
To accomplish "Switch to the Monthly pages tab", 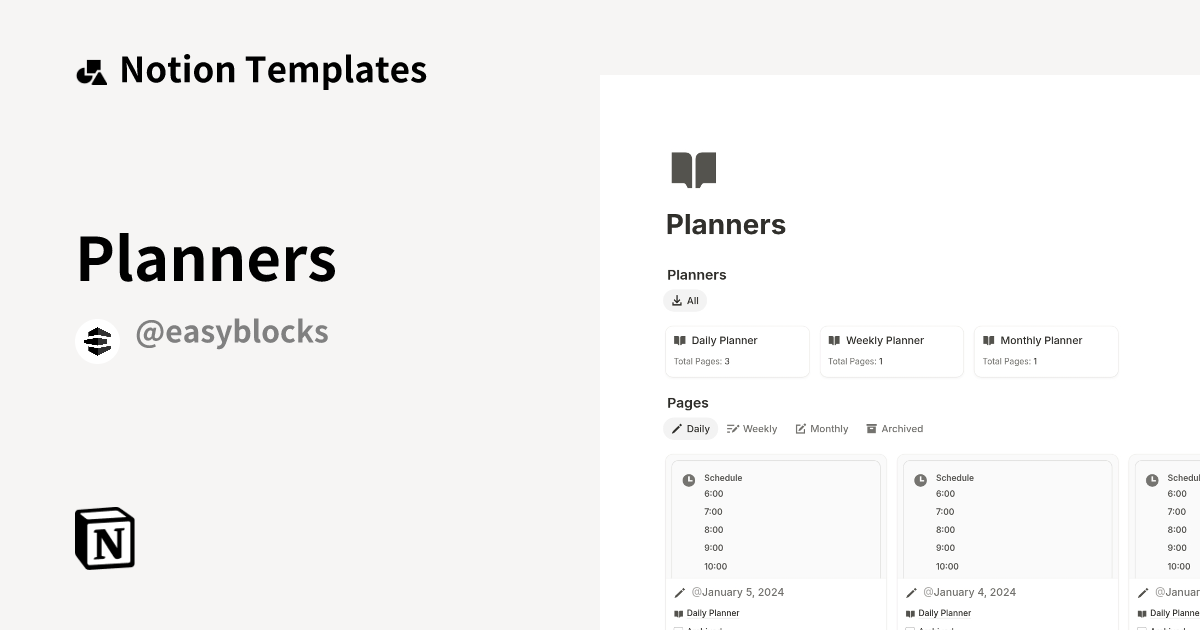I will coord(822,428).
